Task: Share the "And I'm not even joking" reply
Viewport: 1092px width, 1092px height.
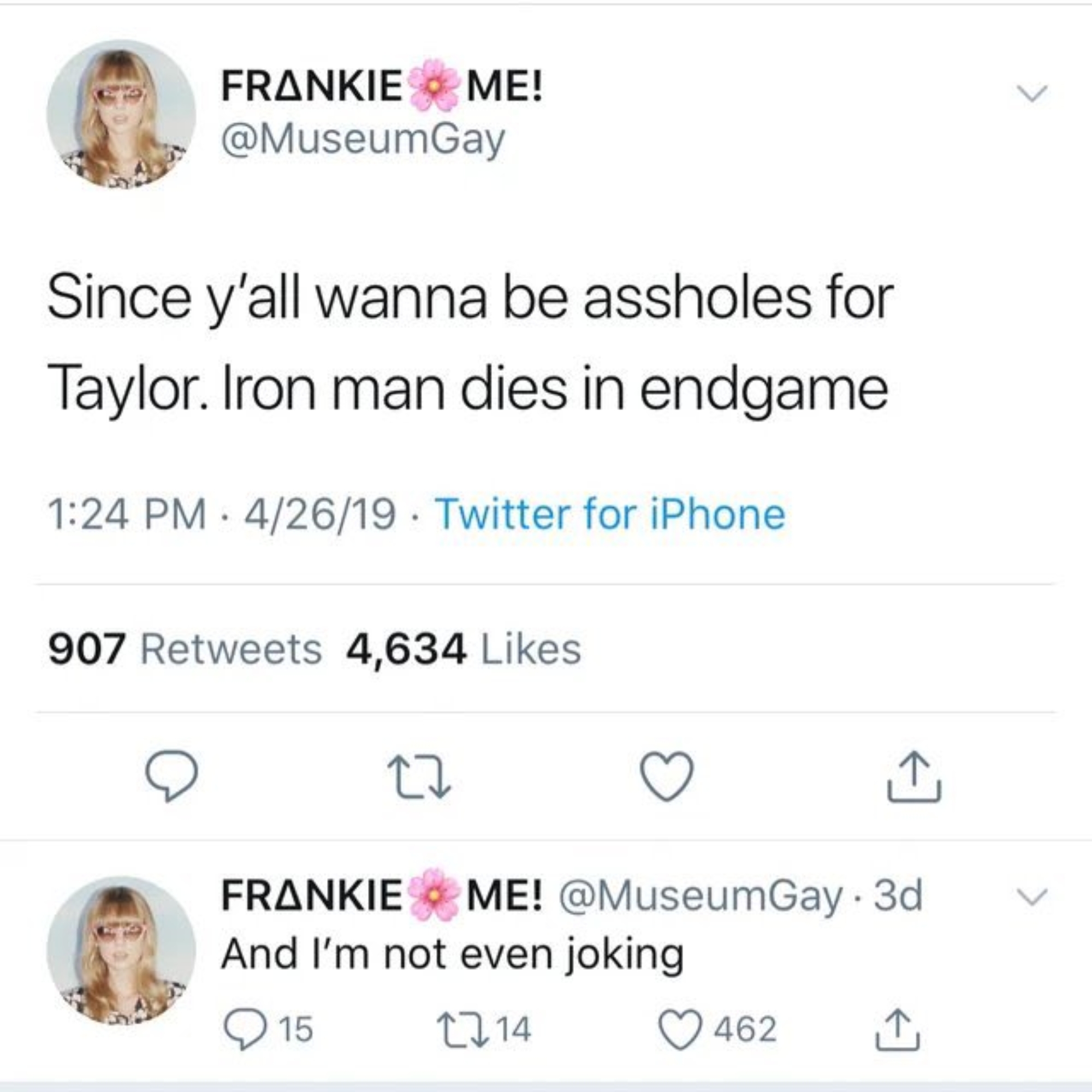Action: (898, 1029)
